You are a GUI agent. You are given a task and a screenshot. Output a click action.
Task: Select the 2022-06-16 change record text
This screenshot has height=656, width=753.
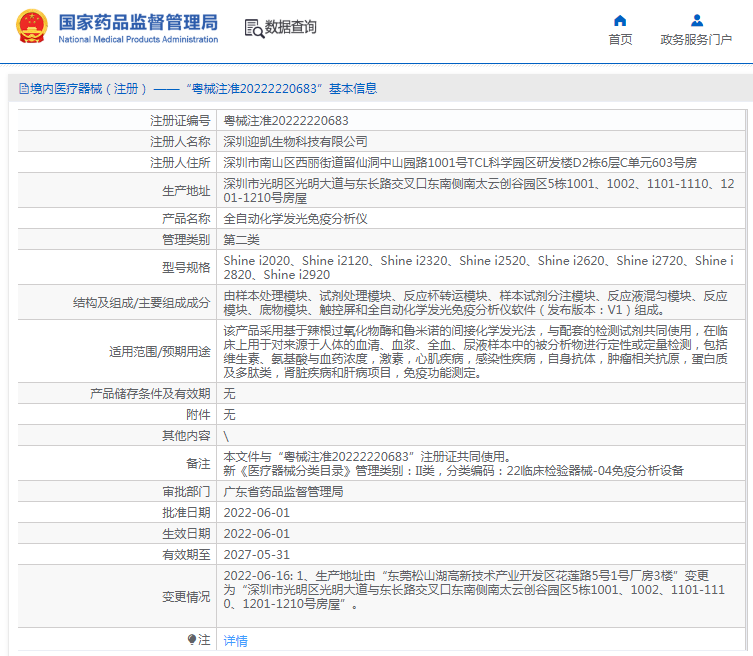(474, 590)
